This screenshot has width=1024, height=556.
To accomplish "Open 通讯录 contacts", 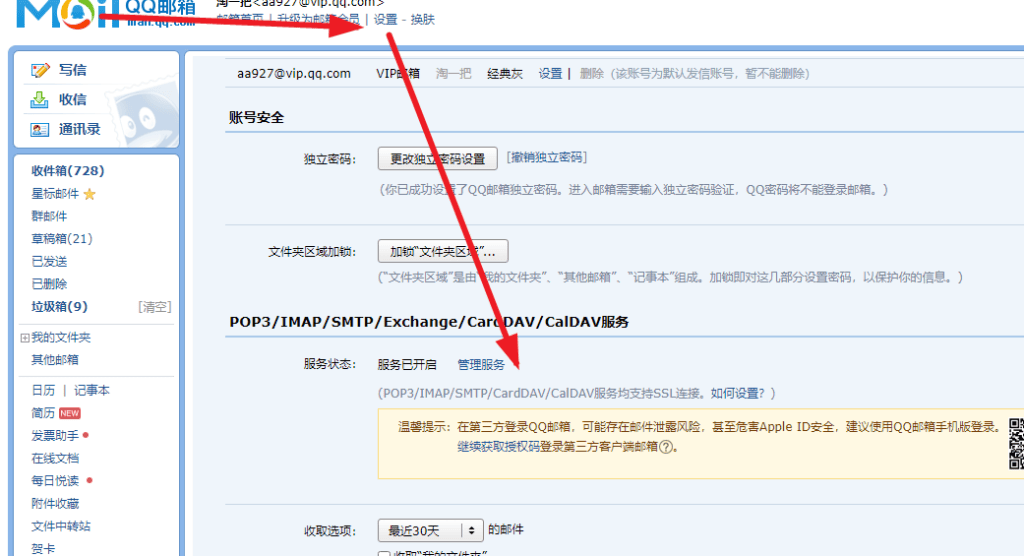I will (x=80, y=129).
